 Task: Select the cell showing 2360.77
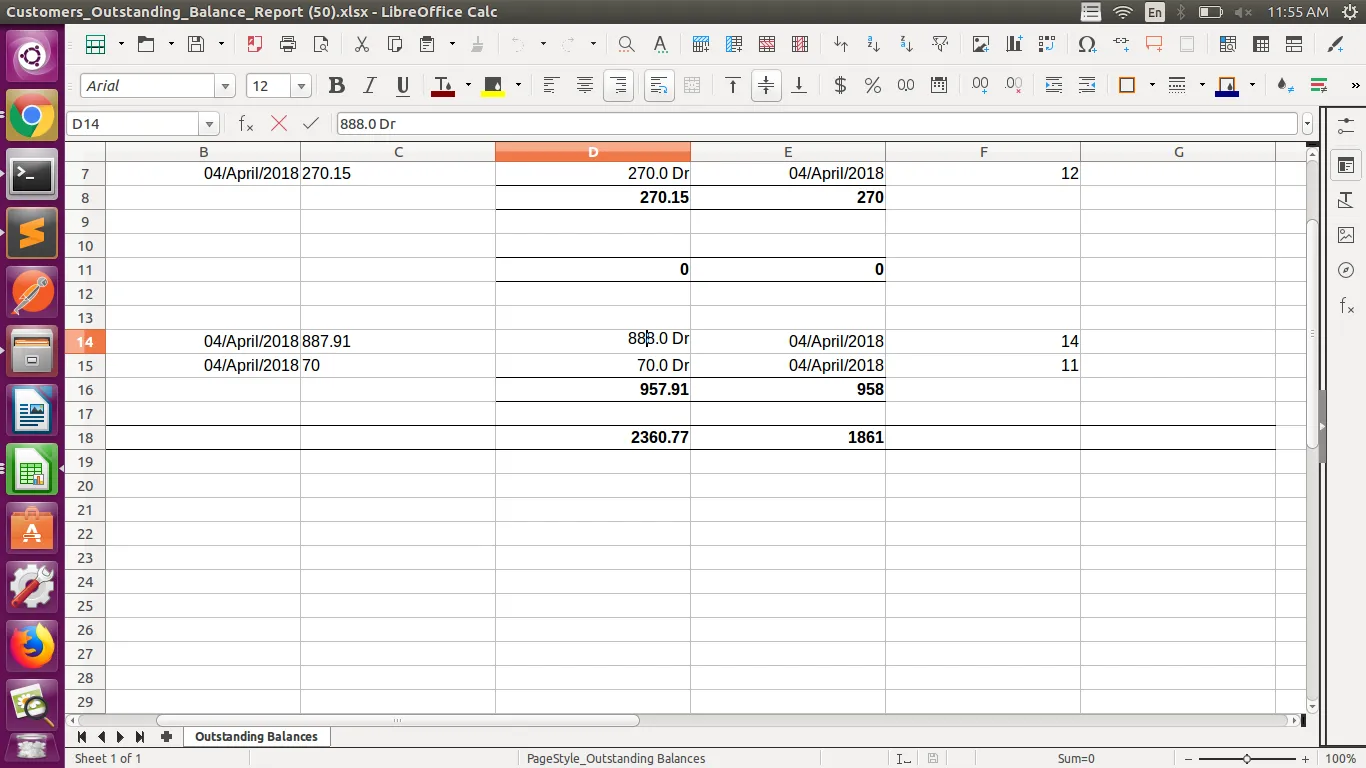[593, 438]
